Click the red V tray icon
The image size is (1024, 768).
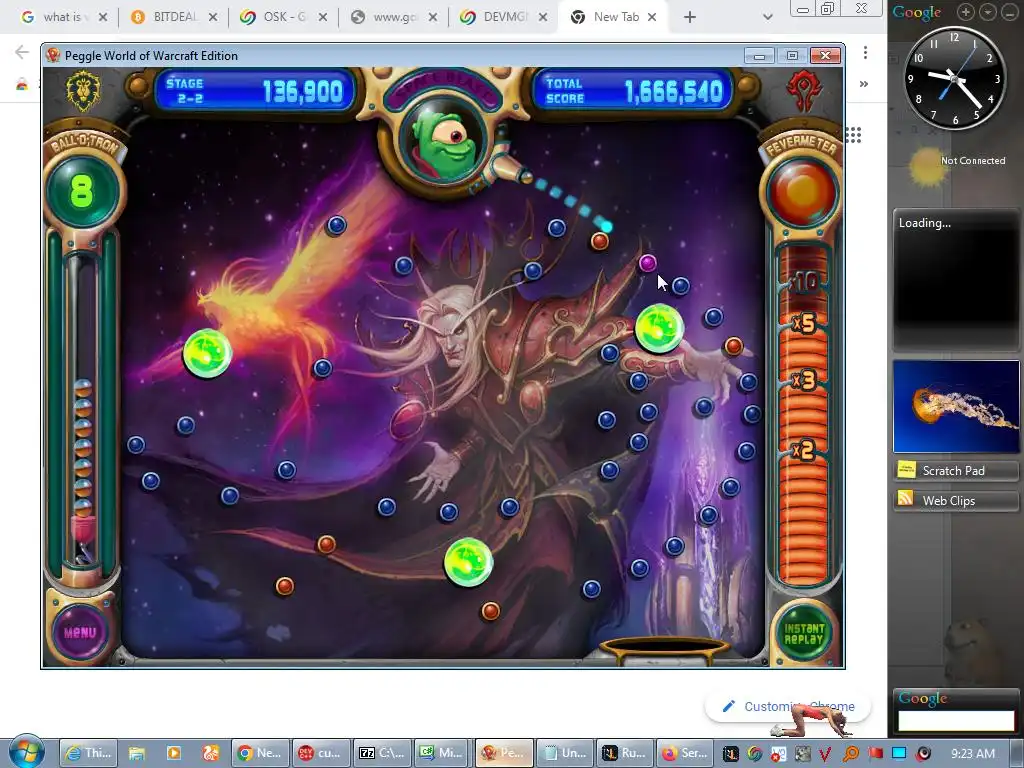pos(825,754)
